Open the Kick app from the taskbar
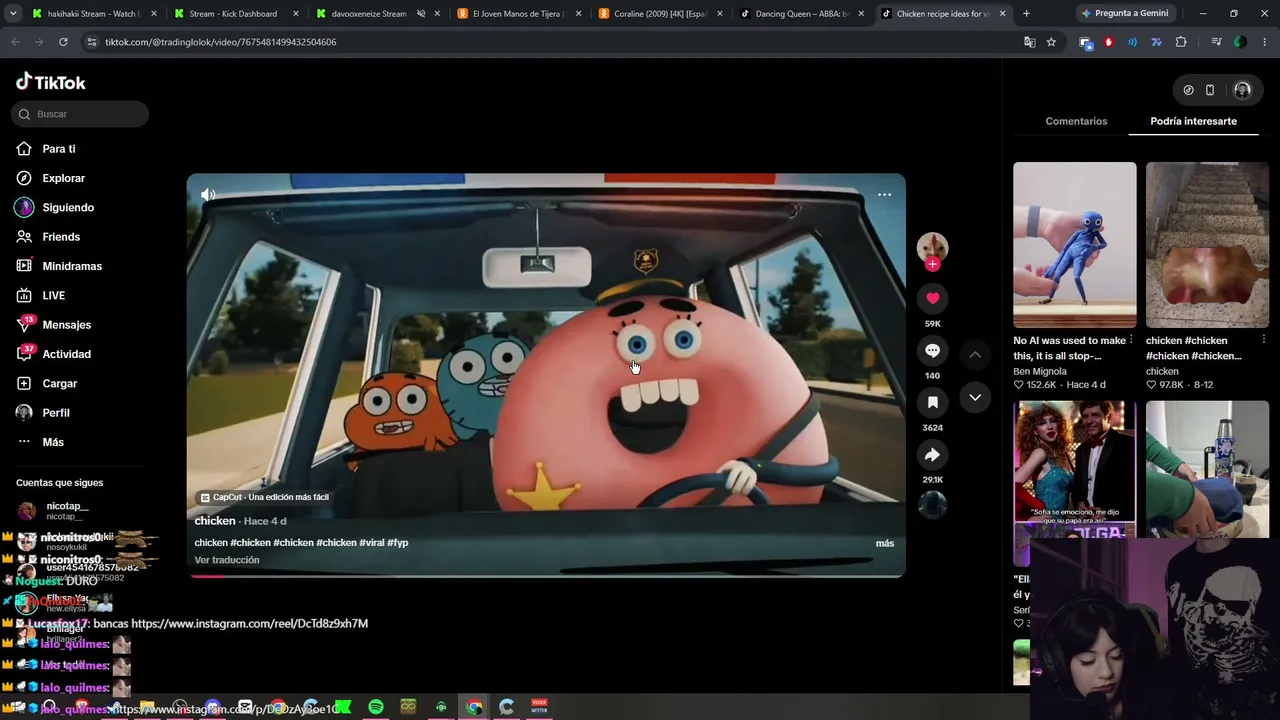 [x=343, y=707]
